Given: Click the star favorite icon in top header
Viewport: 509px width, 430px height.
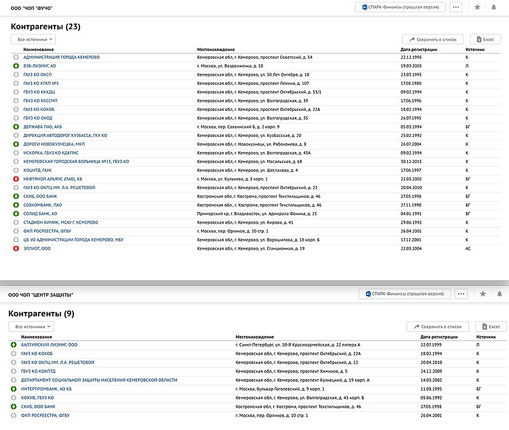Looking at the screenshot, I should click(x=477, y=7).
